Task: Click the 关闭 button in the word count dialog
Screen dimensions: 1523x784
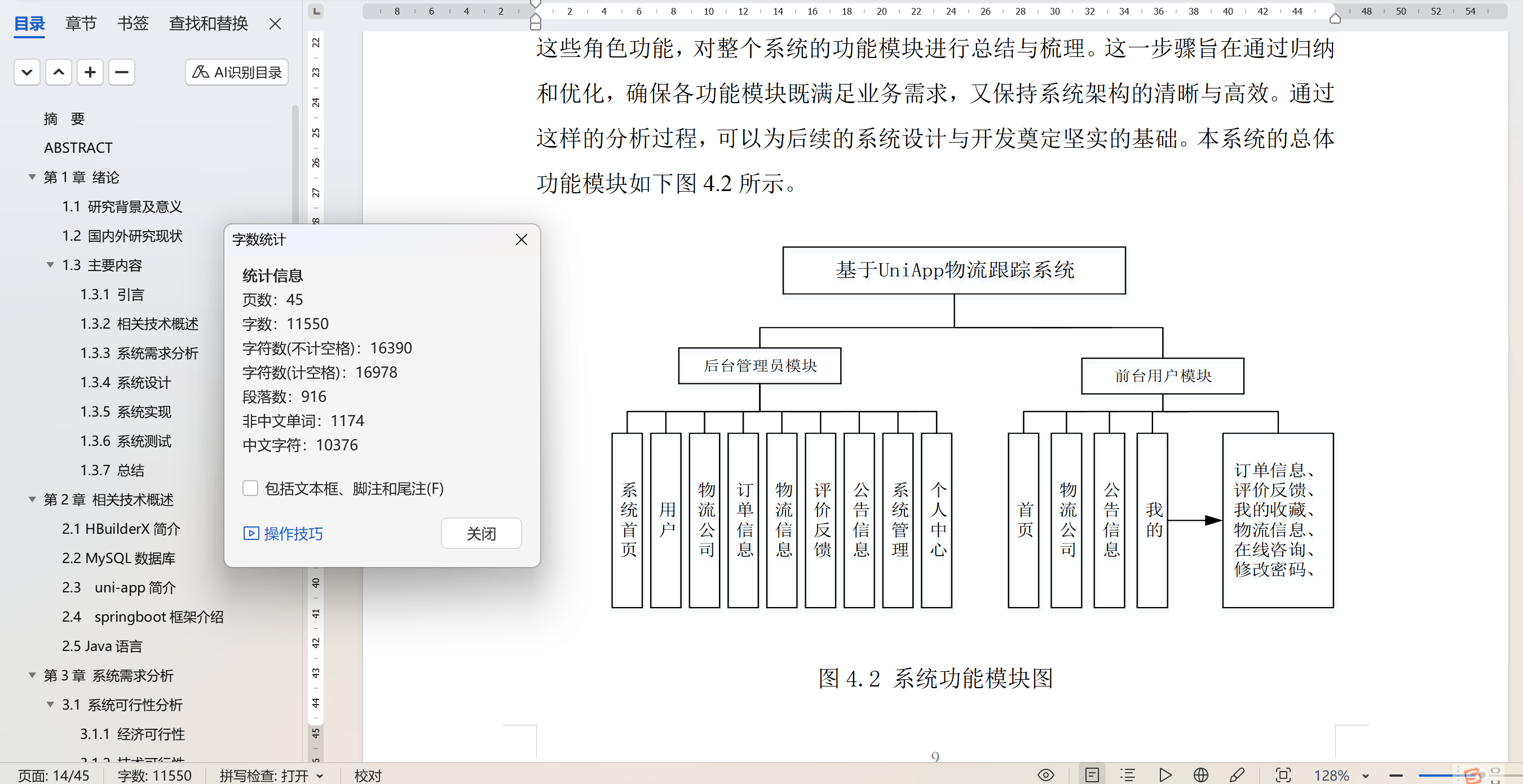Action: coord(480,533)
